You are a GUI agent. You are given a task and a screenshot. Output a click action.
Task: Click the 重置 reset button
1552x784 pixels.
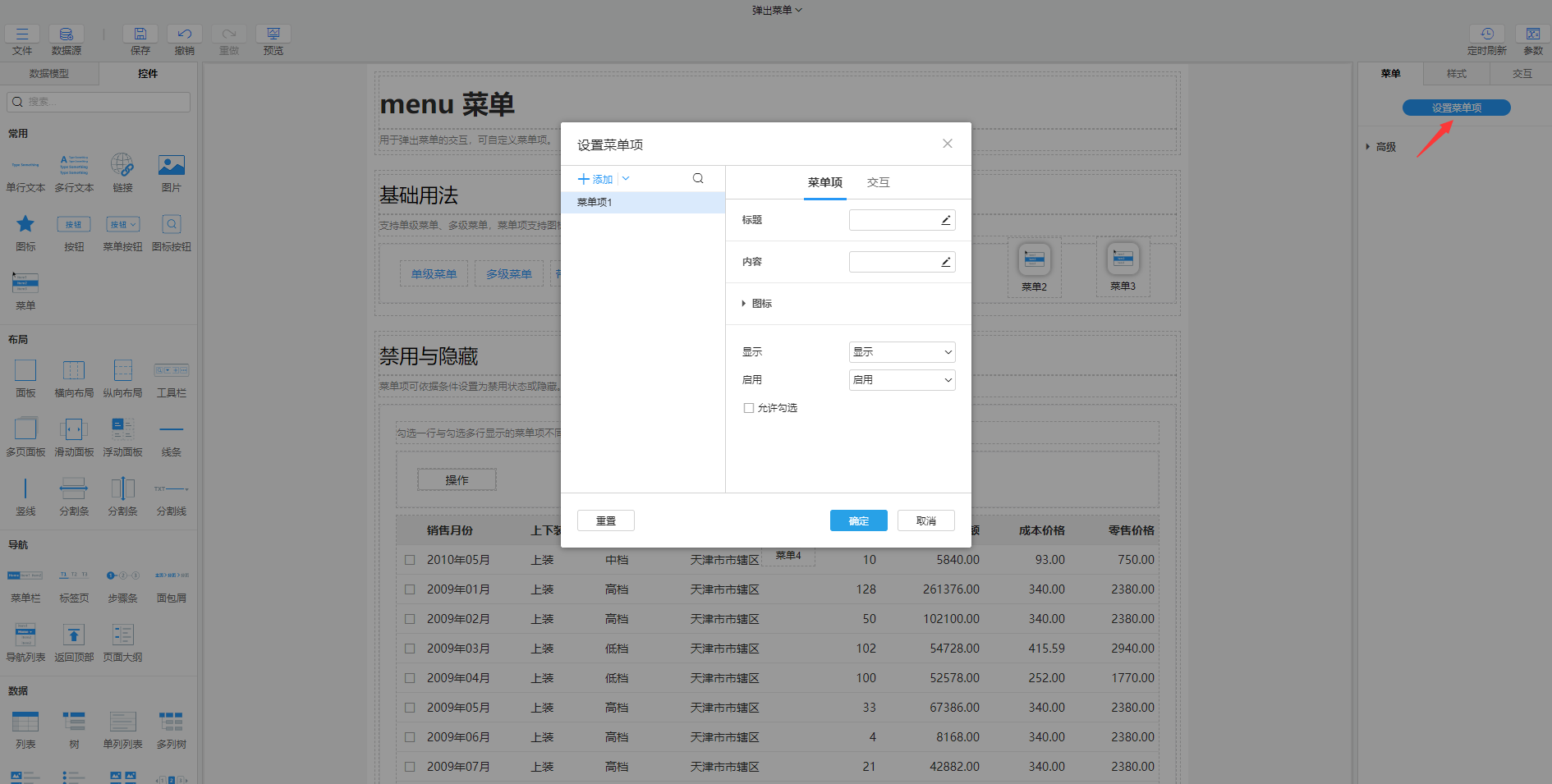[606, 521]
